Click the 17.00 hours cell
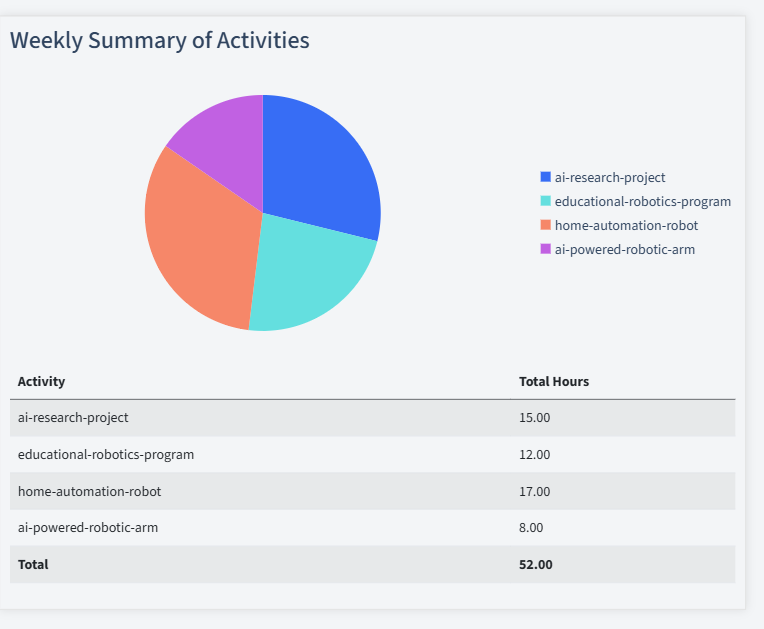 pos(535,491)
